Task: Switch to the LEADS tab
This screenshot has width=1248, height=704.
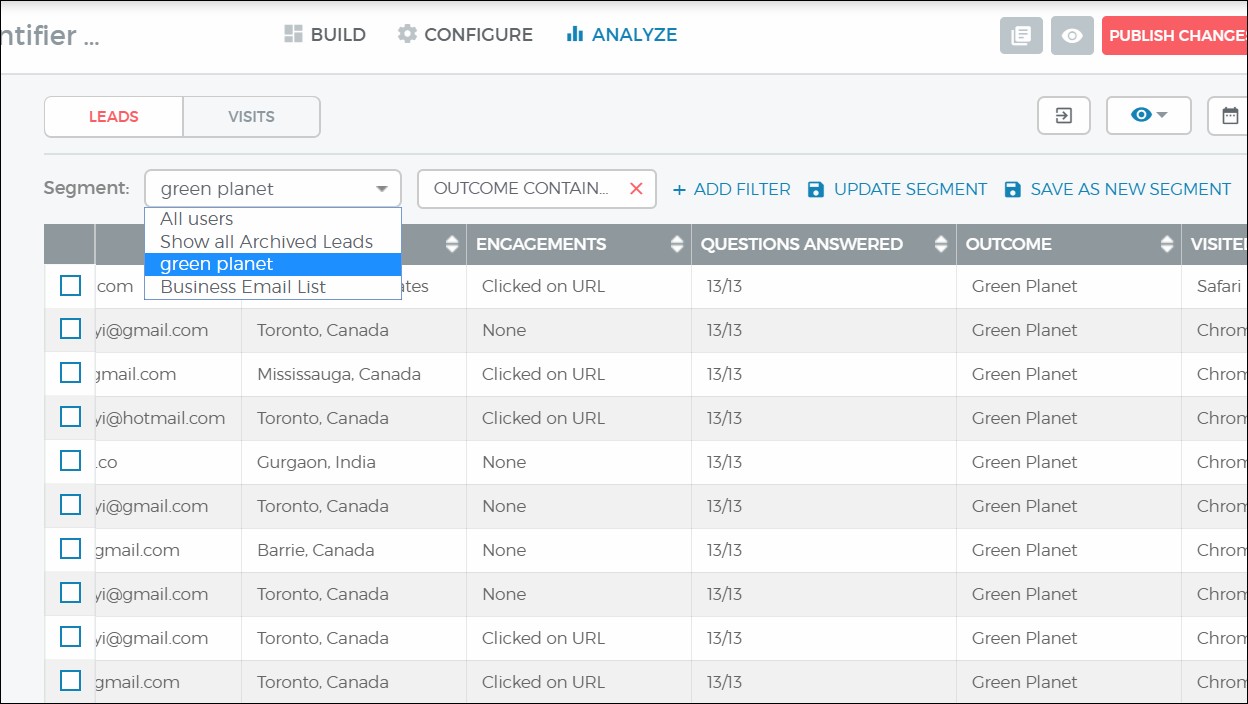Action: 113,116
